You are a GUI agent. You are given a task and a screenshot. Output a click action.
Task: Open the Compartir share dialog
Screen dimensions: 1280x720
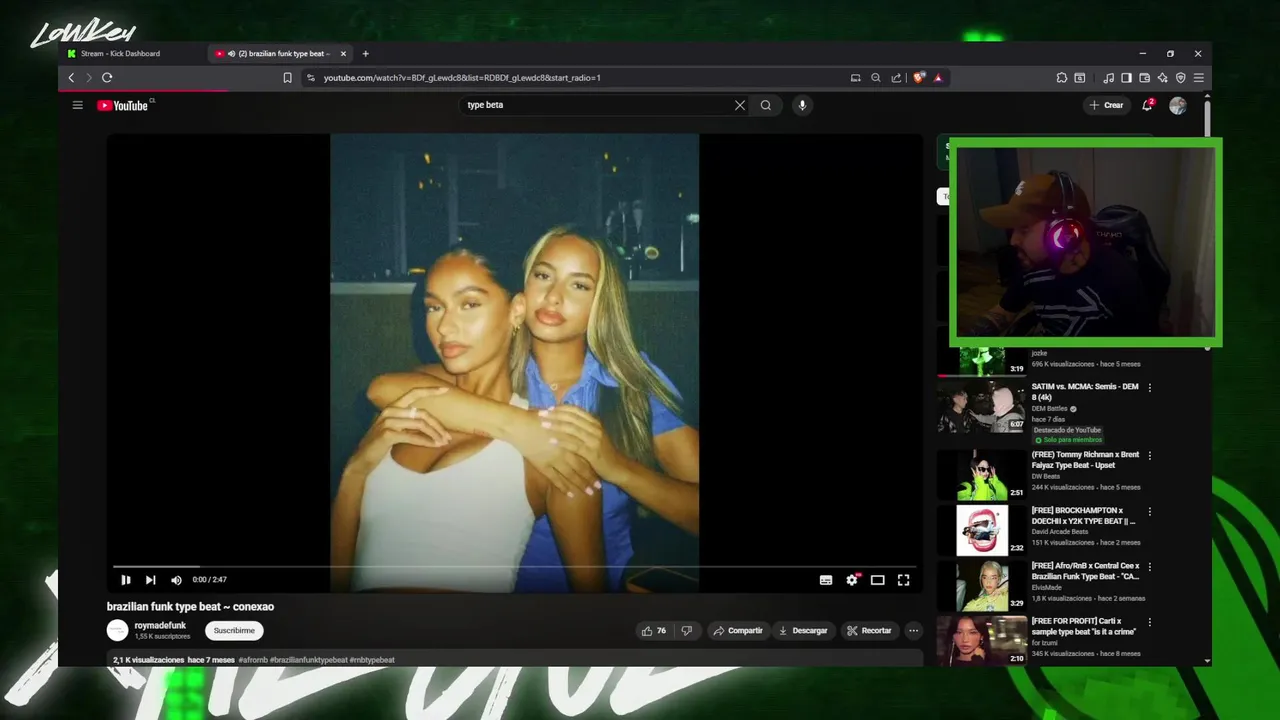pos(737,631)
